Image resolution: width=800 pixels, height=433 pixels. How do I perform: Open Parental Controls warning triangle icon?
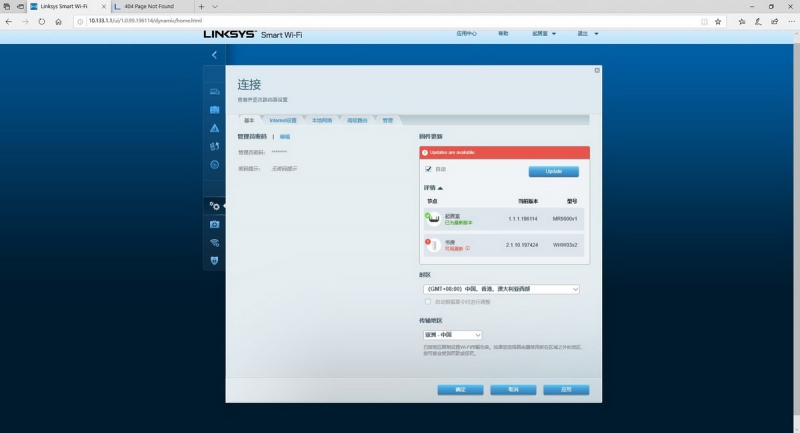(214, 128)
